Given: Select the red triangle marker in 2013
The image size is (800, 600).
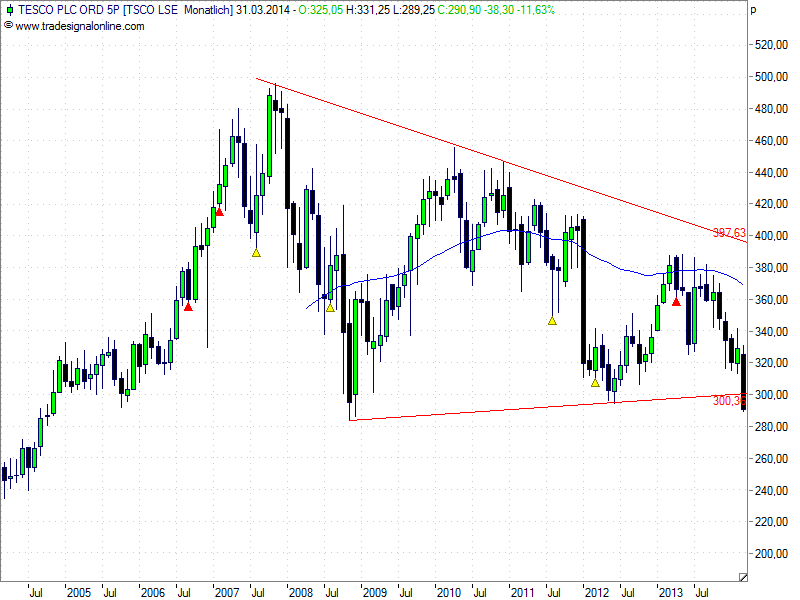Looking at the screenshot, I should 676,301.
